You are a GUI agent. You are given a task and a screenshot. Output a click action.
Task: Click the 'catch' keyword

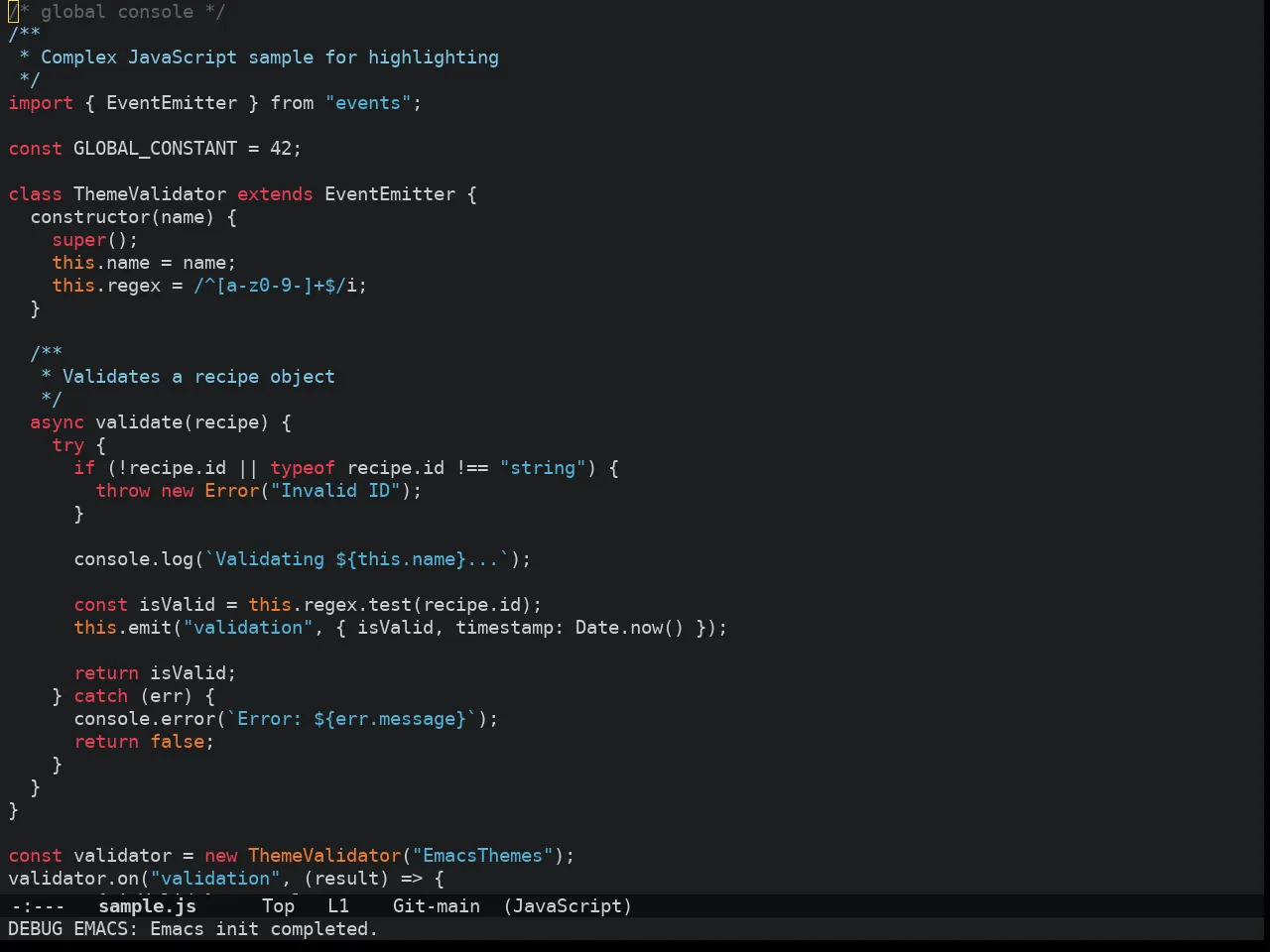tap(101, 696)
